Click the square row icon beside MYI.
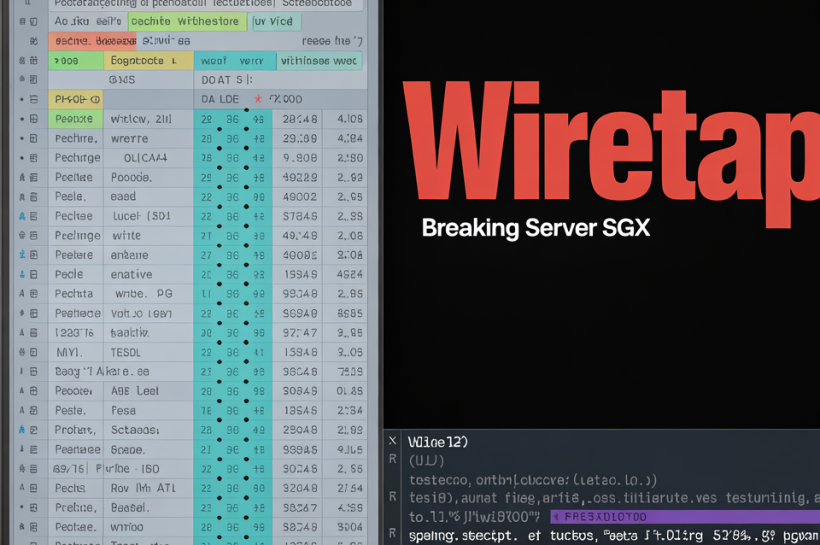 click(33, 352)
